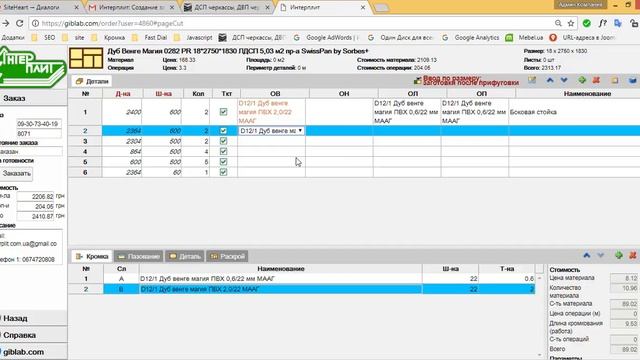Viewport: 640px width, 360px height.
Task: Select edge band row A in lower table
Action: [x=301, y=279]
